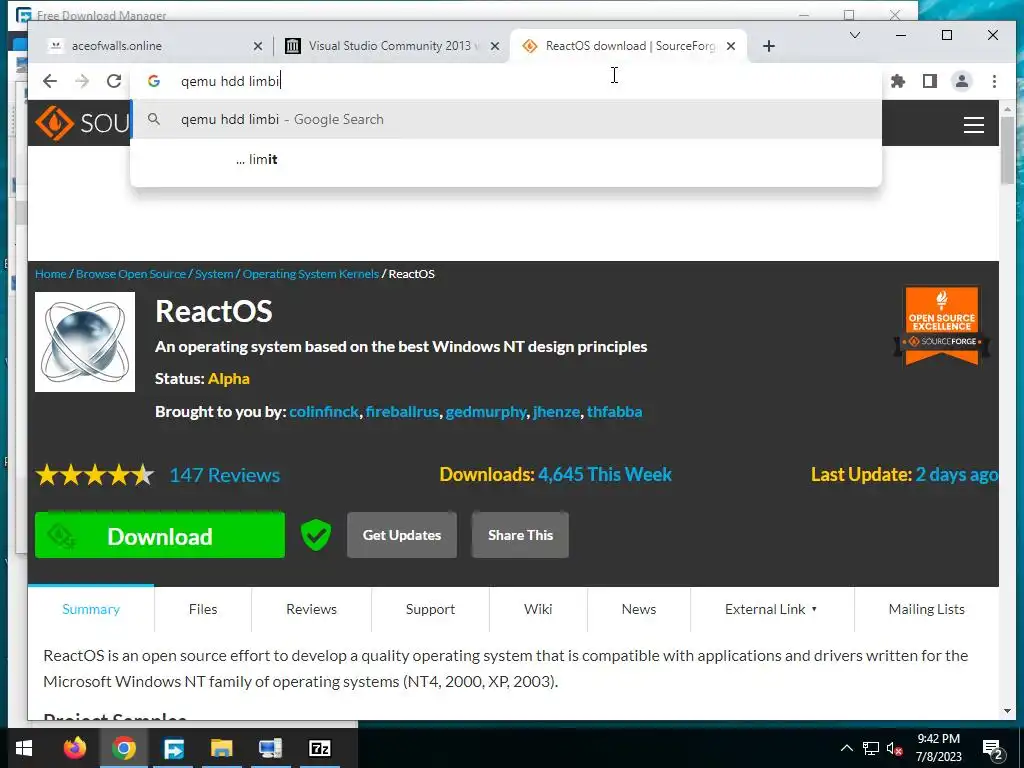Open the Mailing Lists tab

[927, 609]
